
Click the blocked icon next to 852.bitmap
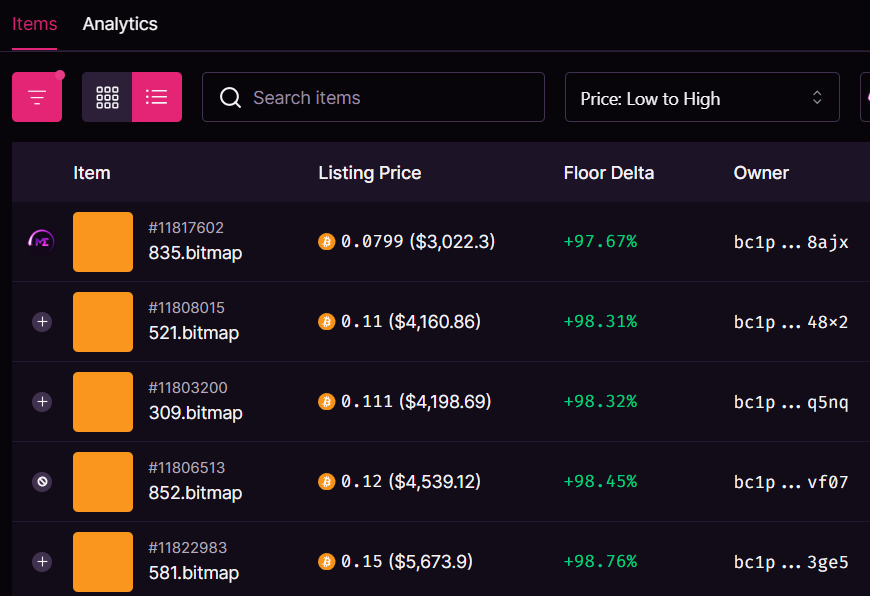41,481
